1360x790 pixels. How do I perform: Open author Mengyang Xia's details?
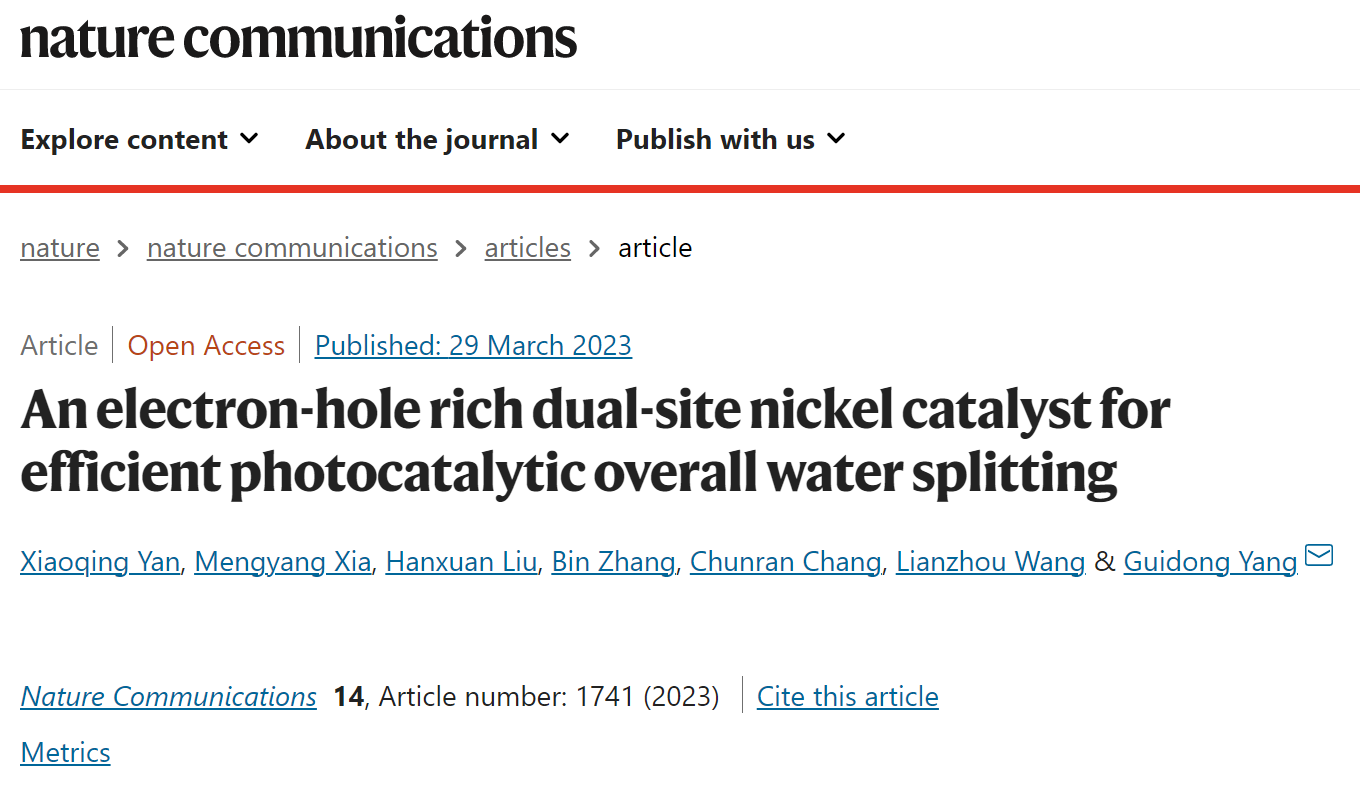(283, 562)
